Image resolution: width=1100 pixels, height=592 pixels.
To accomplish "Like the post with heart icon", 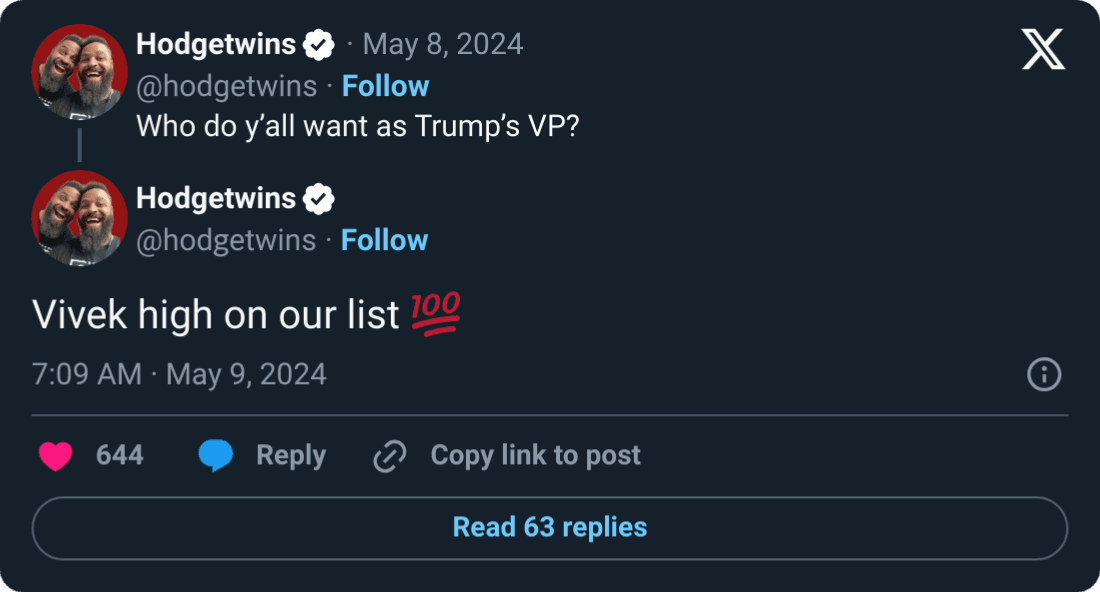I will click(56, 456).
